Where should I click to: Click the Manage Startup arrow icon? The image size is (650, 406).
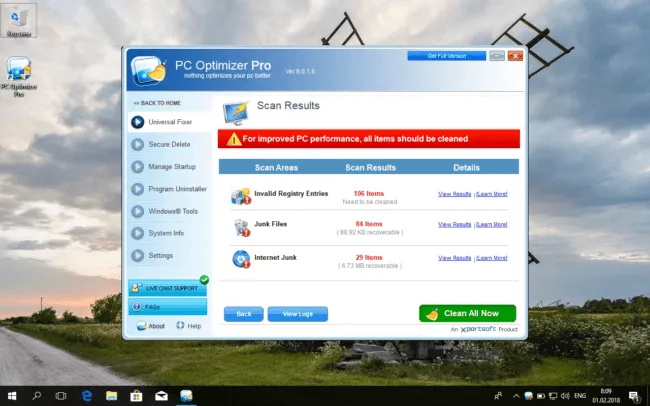click(x=138, y=167)
